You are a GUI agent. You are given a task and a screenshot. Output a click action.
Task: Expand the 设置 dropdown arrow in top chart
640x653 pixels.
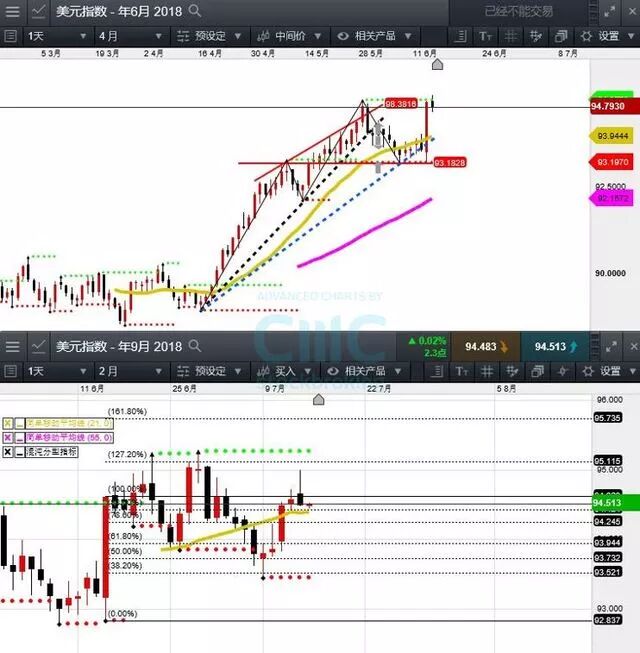(630, 36)
